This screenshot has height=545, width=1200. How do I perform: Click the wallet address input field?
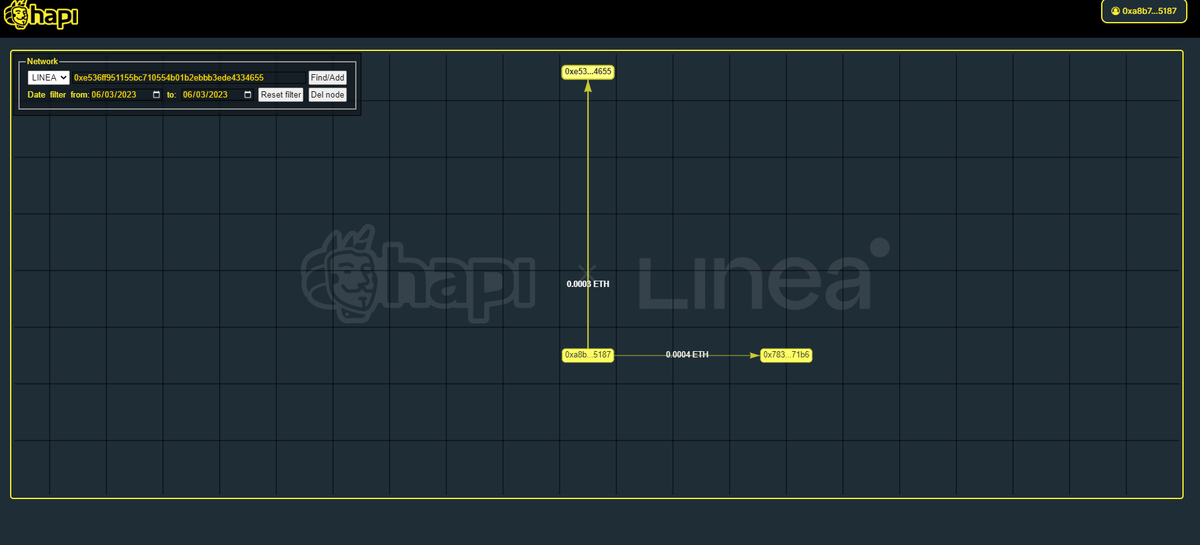[188, 77]
